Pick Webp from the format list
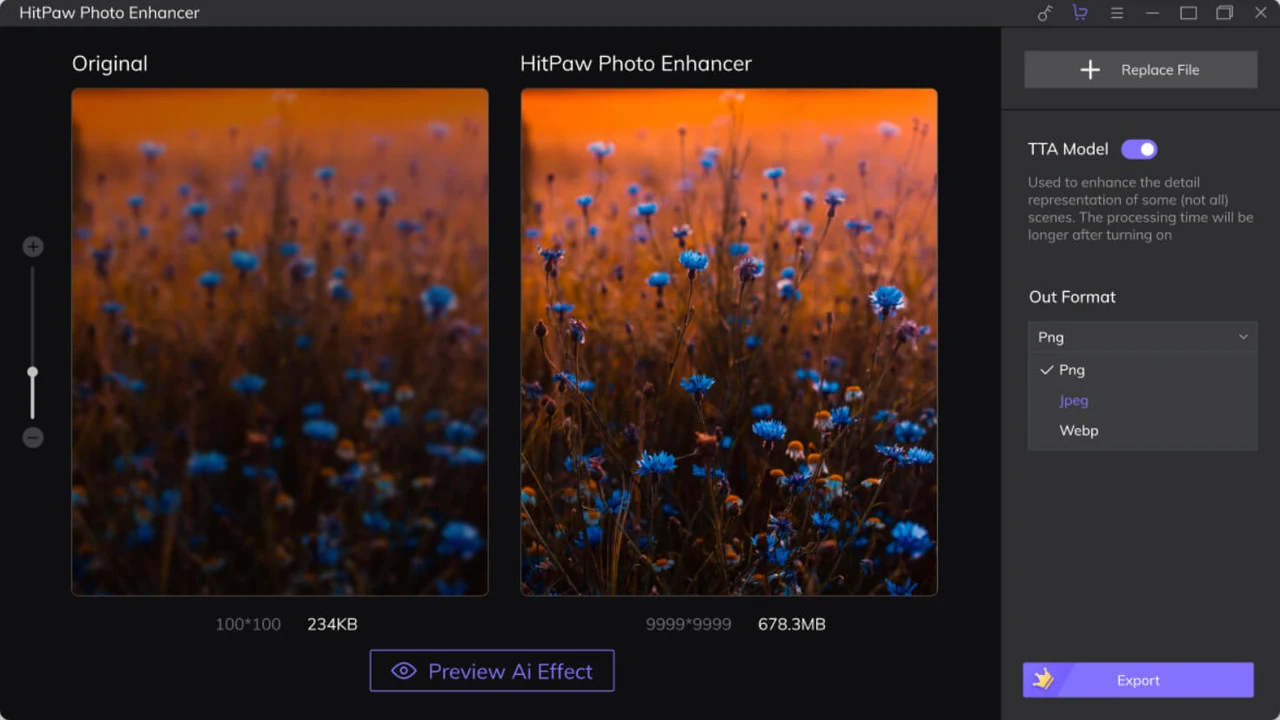Viewport: 1280px width, 720px height. (x=1142, y=430)
